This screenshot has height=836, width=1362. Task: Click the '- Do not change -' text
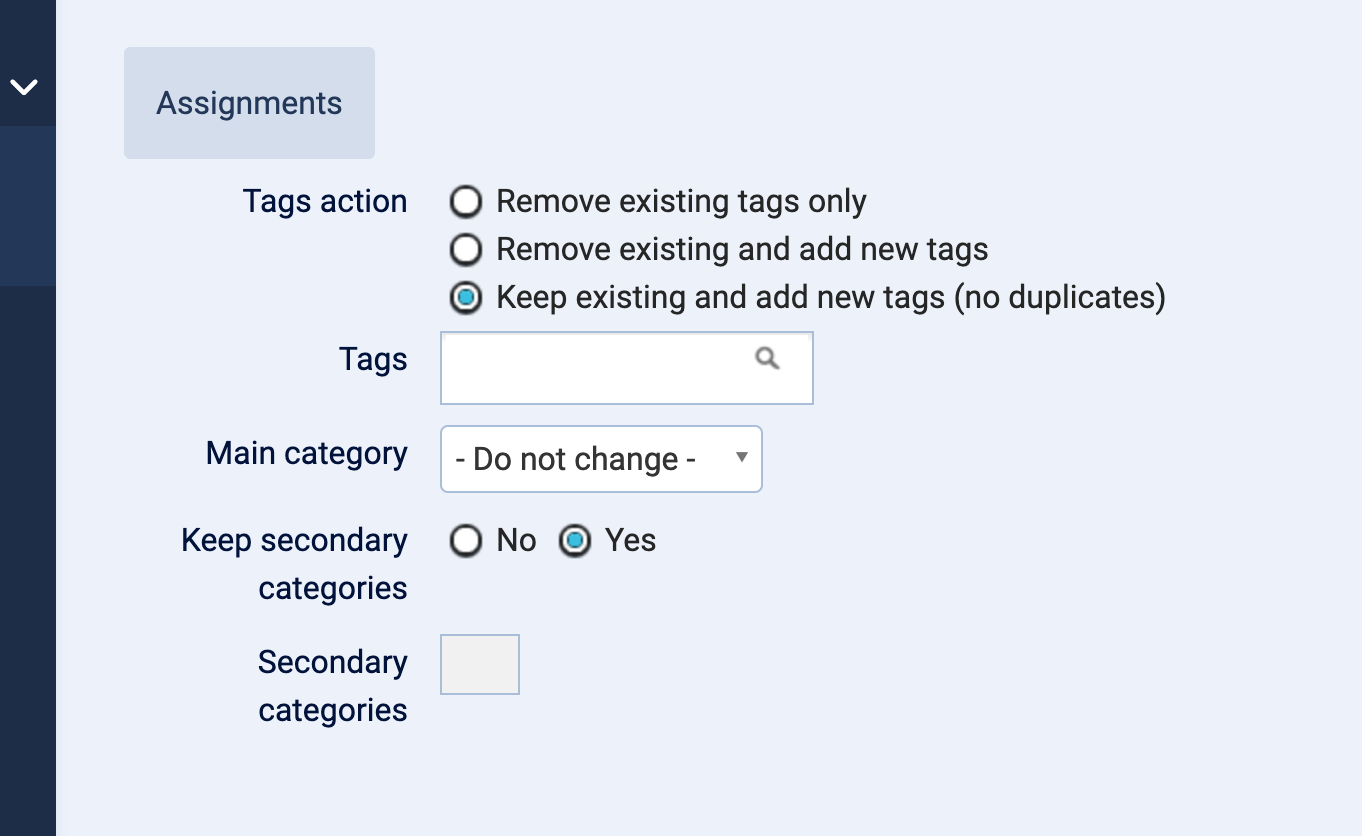(x=575, y=459)
